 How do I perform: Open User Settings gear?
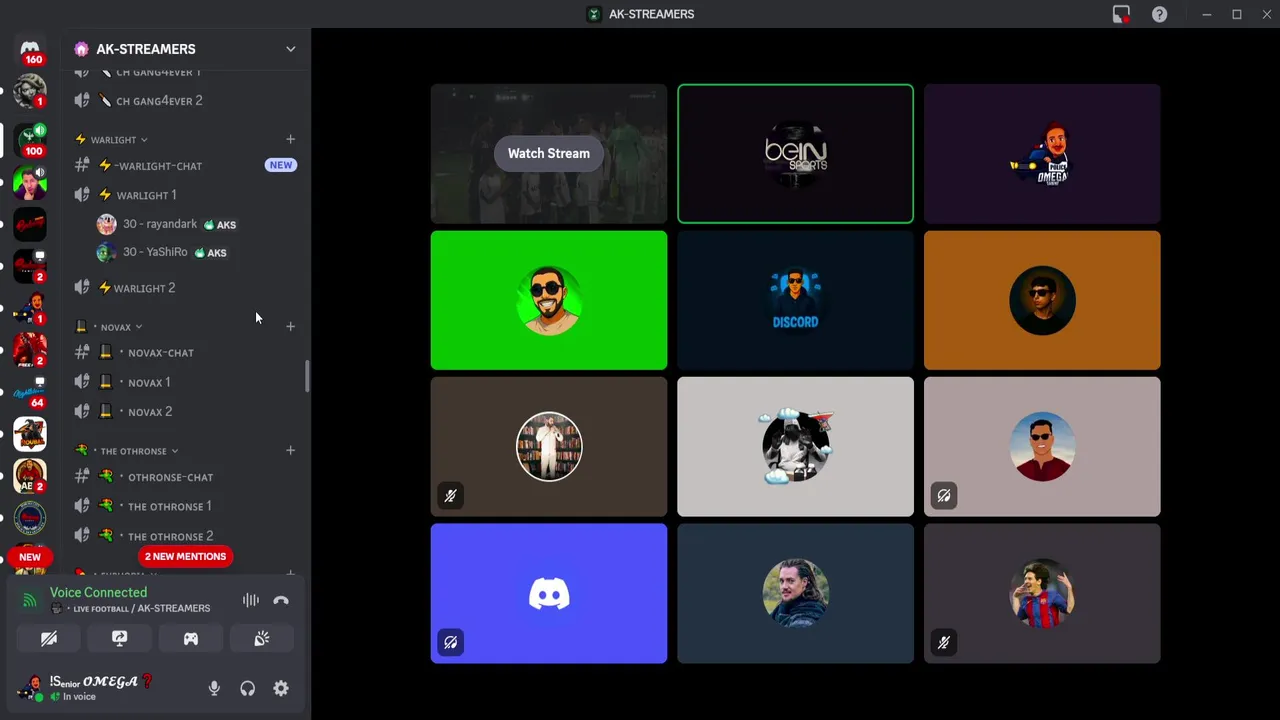click(281, 688)
